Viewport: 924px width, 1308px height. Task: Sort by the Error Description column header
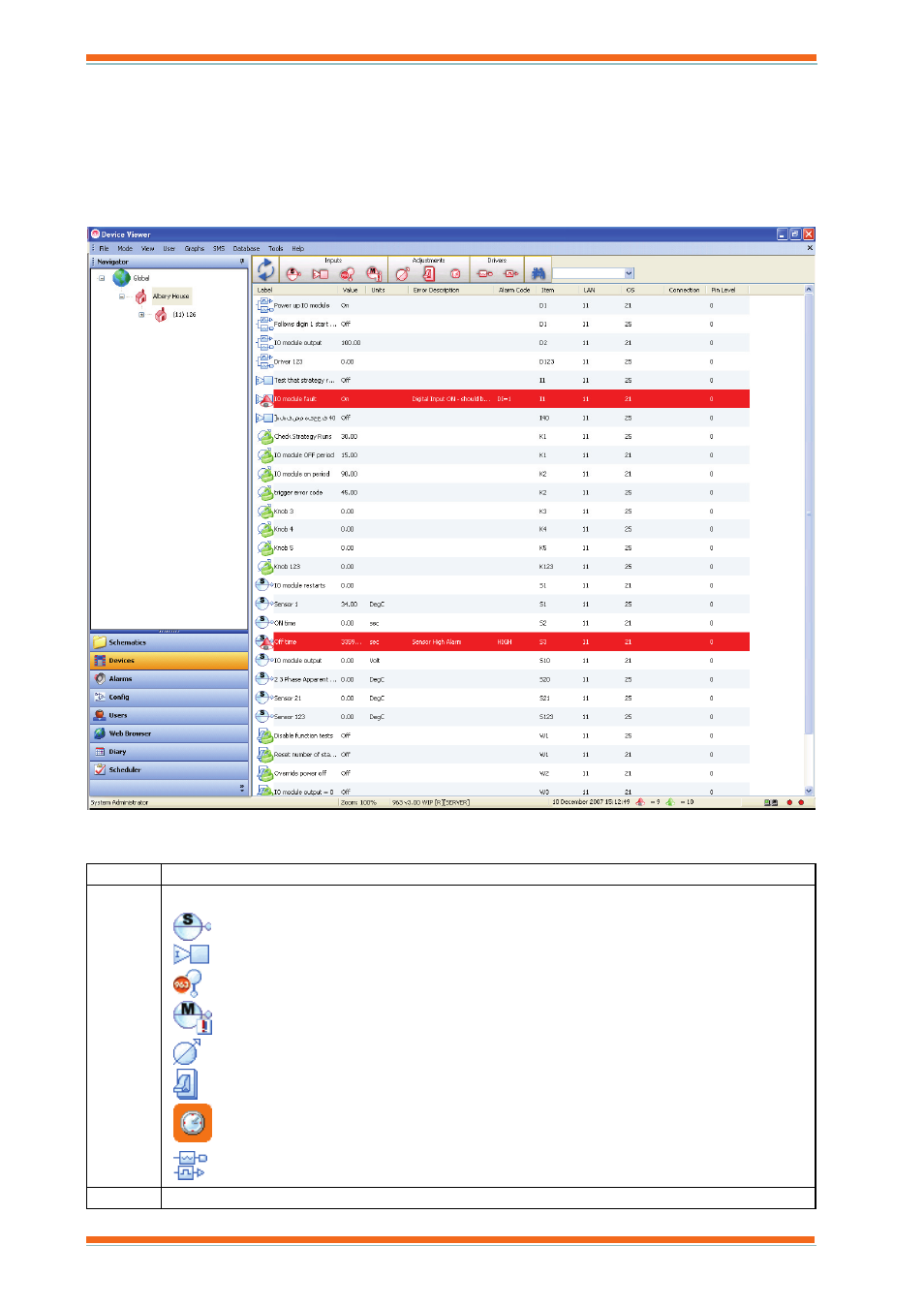coord(450,290)
